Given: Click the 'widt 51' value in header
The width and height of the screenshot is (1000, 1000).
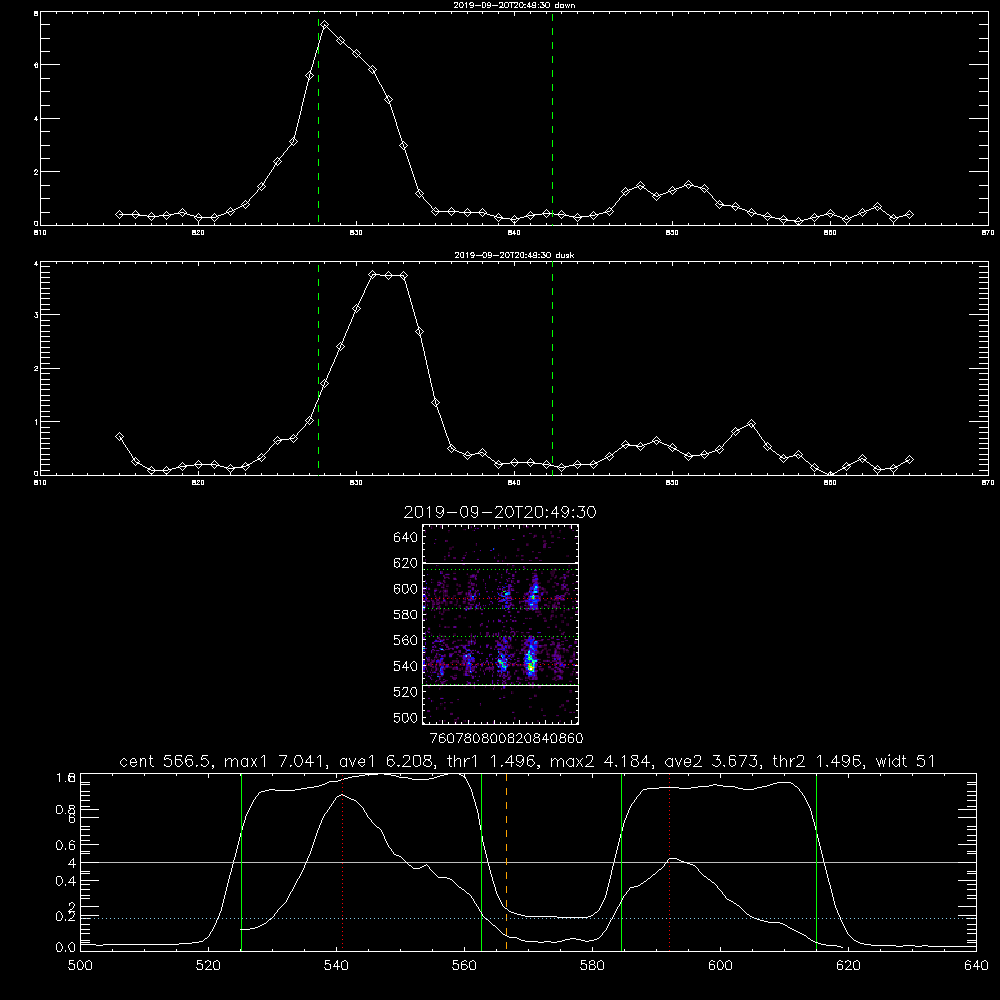Looking at the screenshot, I should (x=906, y=761).
